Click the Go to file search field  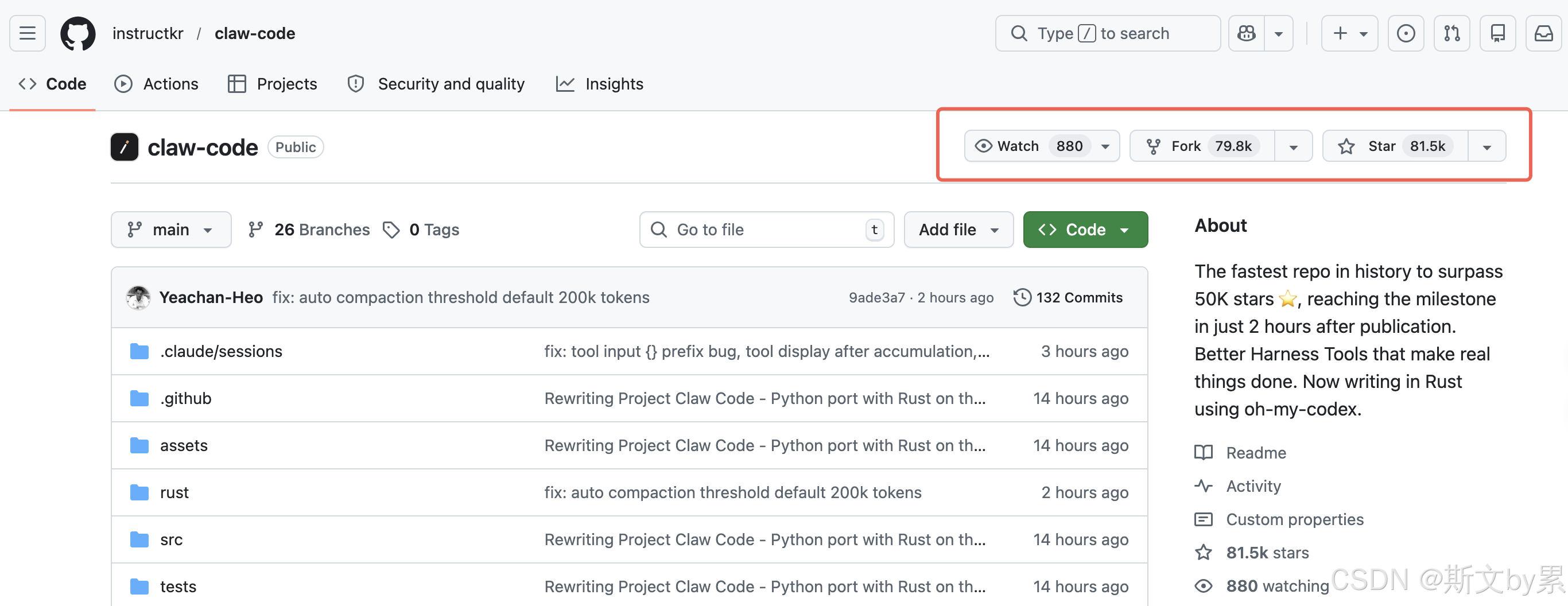(x=766, y=230)
